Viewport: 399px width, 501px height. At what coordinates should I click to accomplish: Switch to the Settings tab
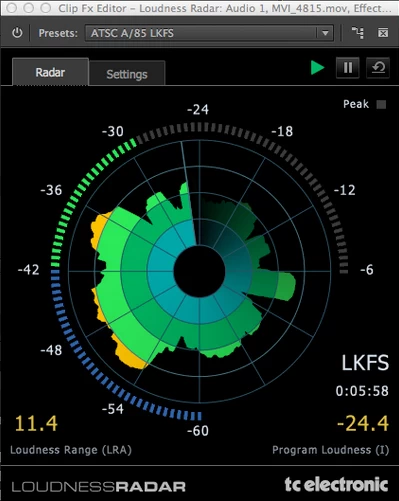pyautogui.click(x=127, y=74)
